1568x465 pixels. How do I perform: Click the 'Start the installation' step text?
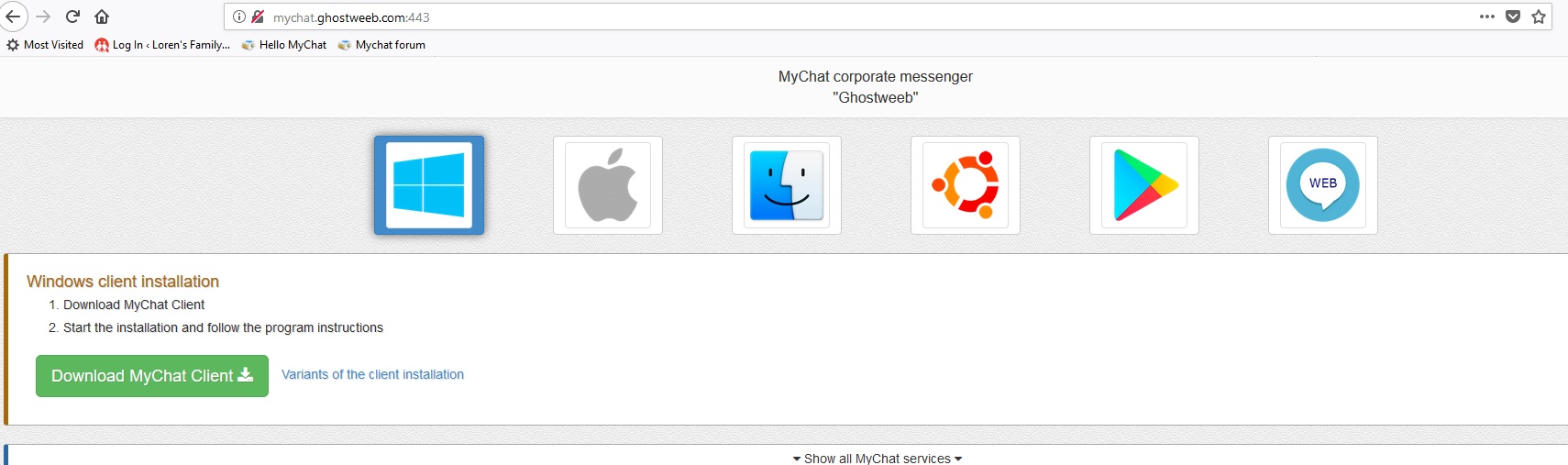tap(223, 327)
